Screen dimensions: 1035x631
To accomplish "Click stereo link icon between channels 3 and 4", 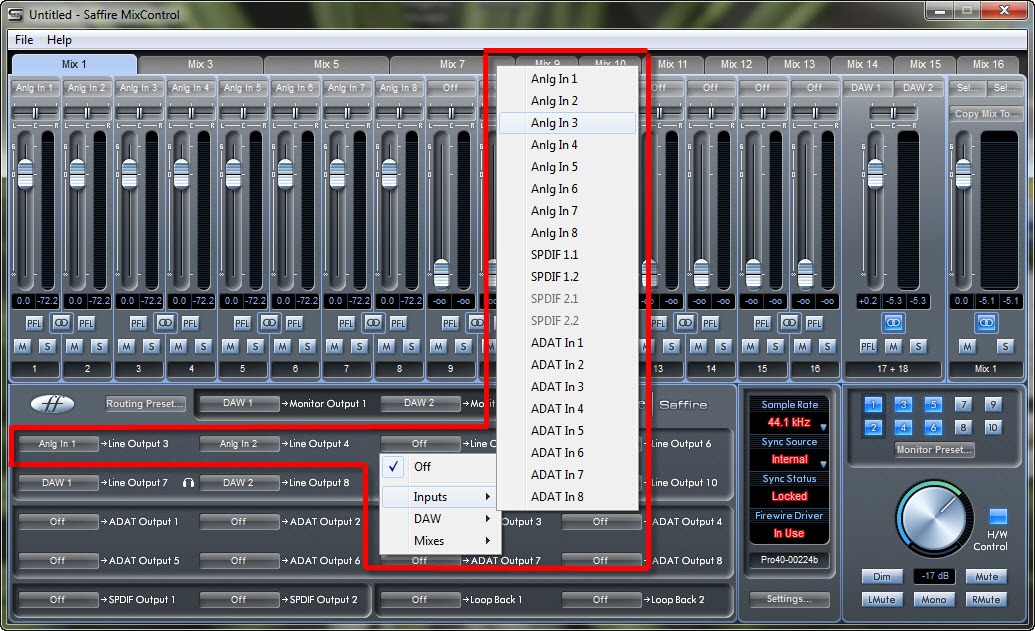I will pos(165,323).
